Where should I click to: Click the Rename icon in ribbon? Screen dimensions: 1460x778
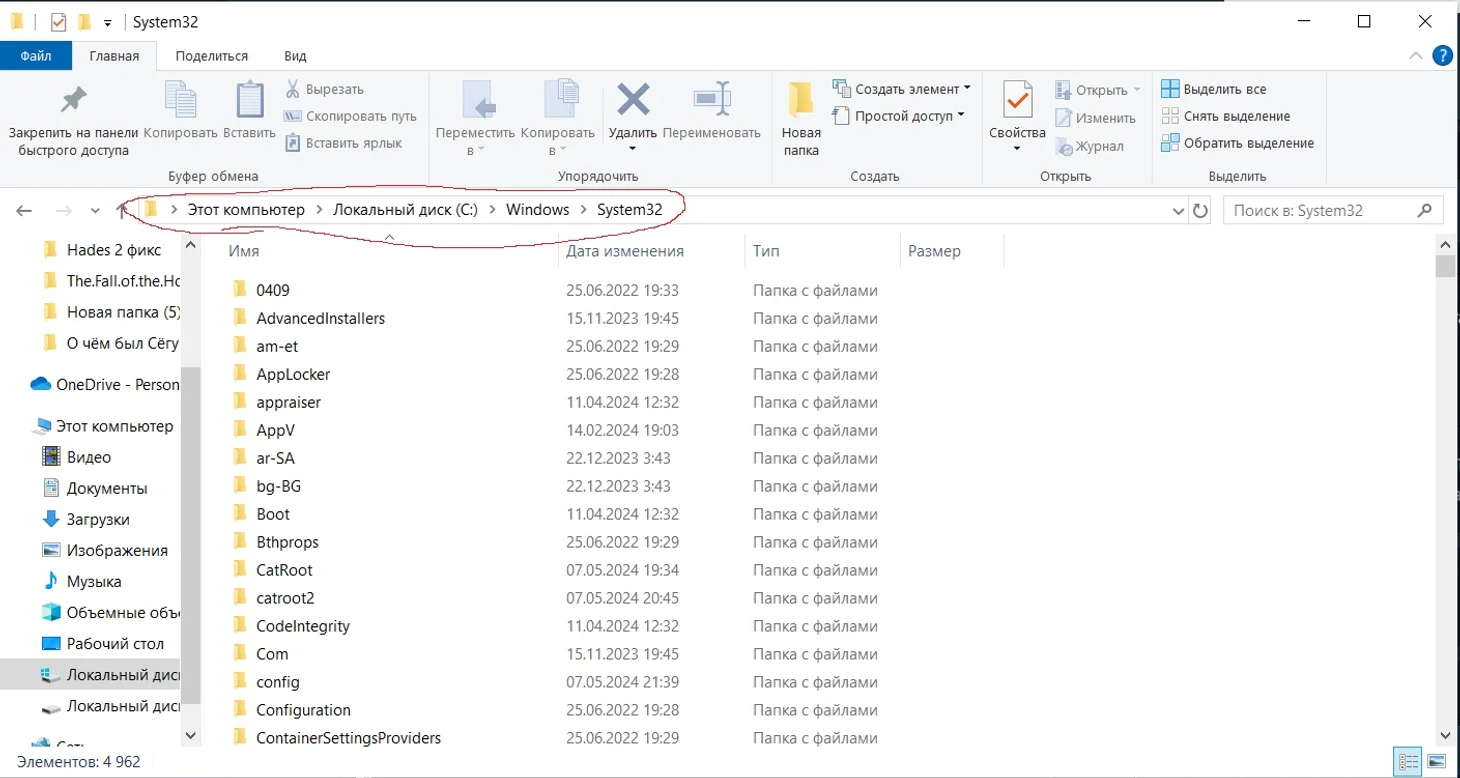tap(712, 101)
